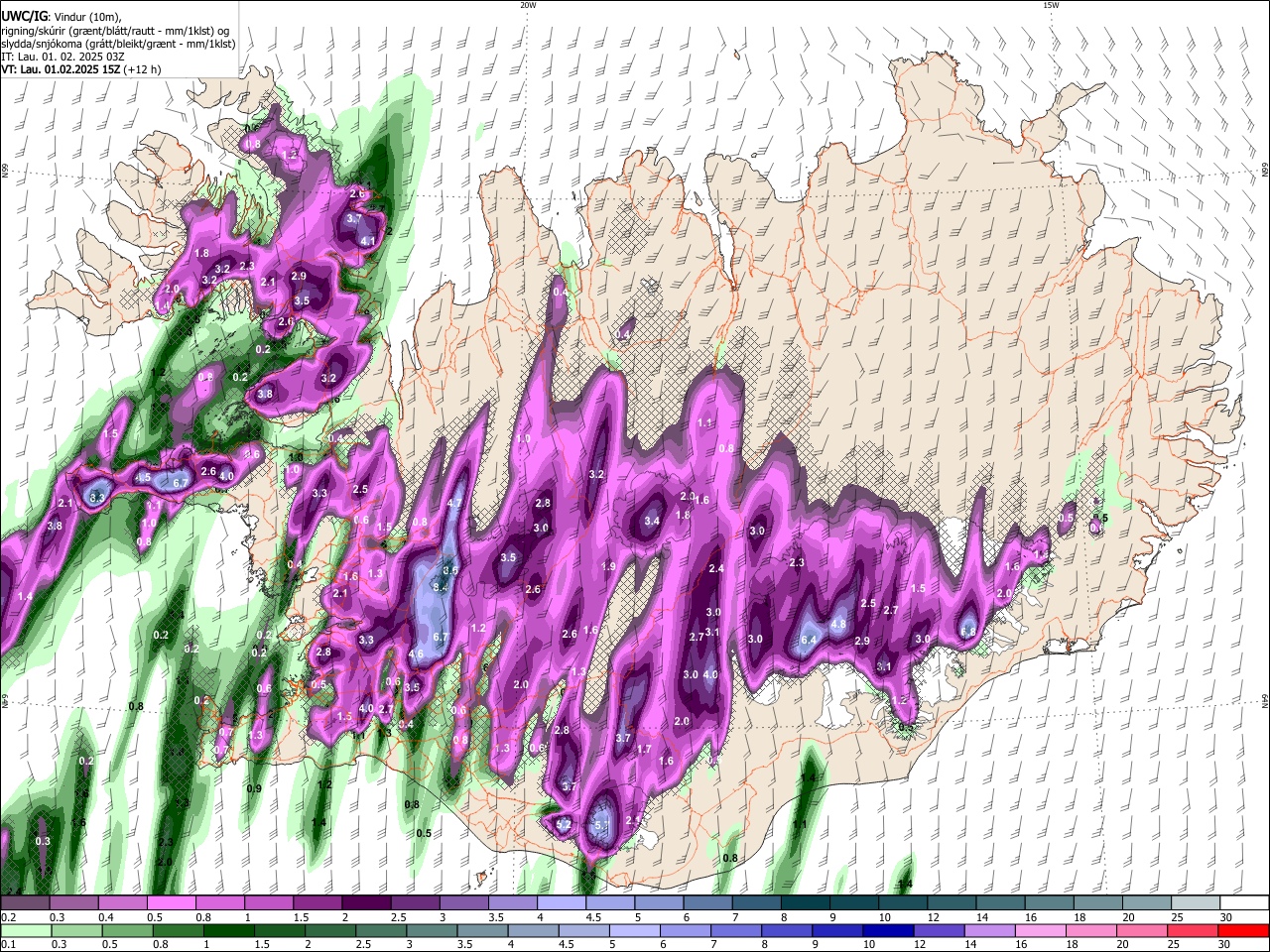Click the lavender swatch labeled 4, upper legend row

[562, 903]
